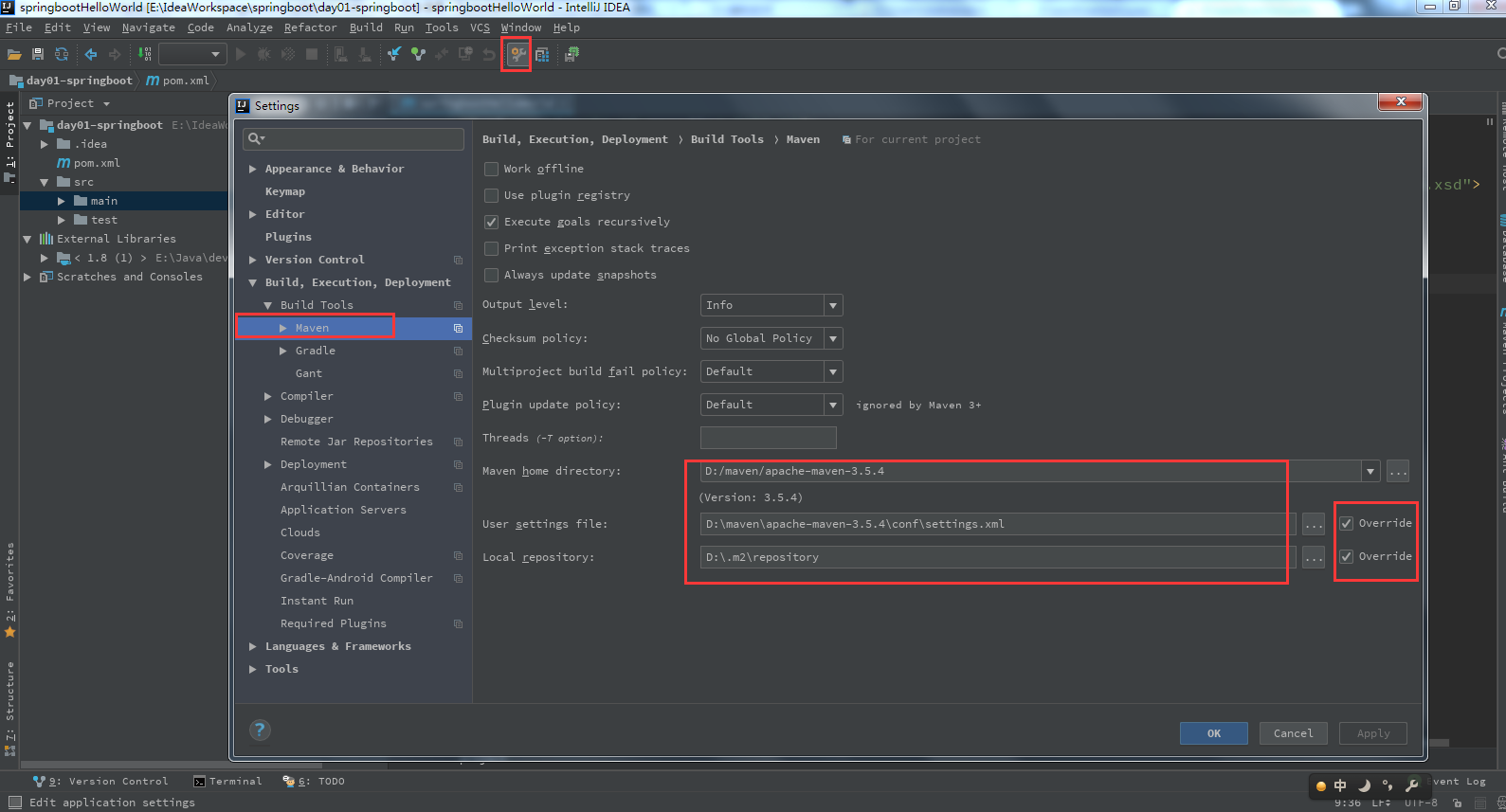This screenshot has height=812, width=1506.
Task: Check Print exception stack traces
Action: click(491, 248)
